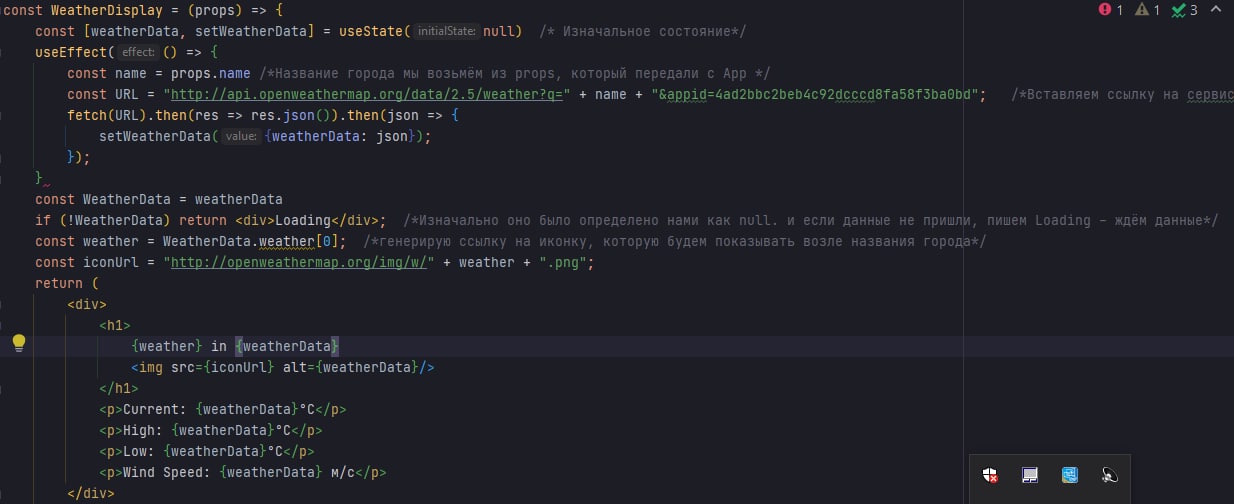Collapse the inspections widget using the chevron
The width and height of the screenshot is (1234, 504).
1215,10
